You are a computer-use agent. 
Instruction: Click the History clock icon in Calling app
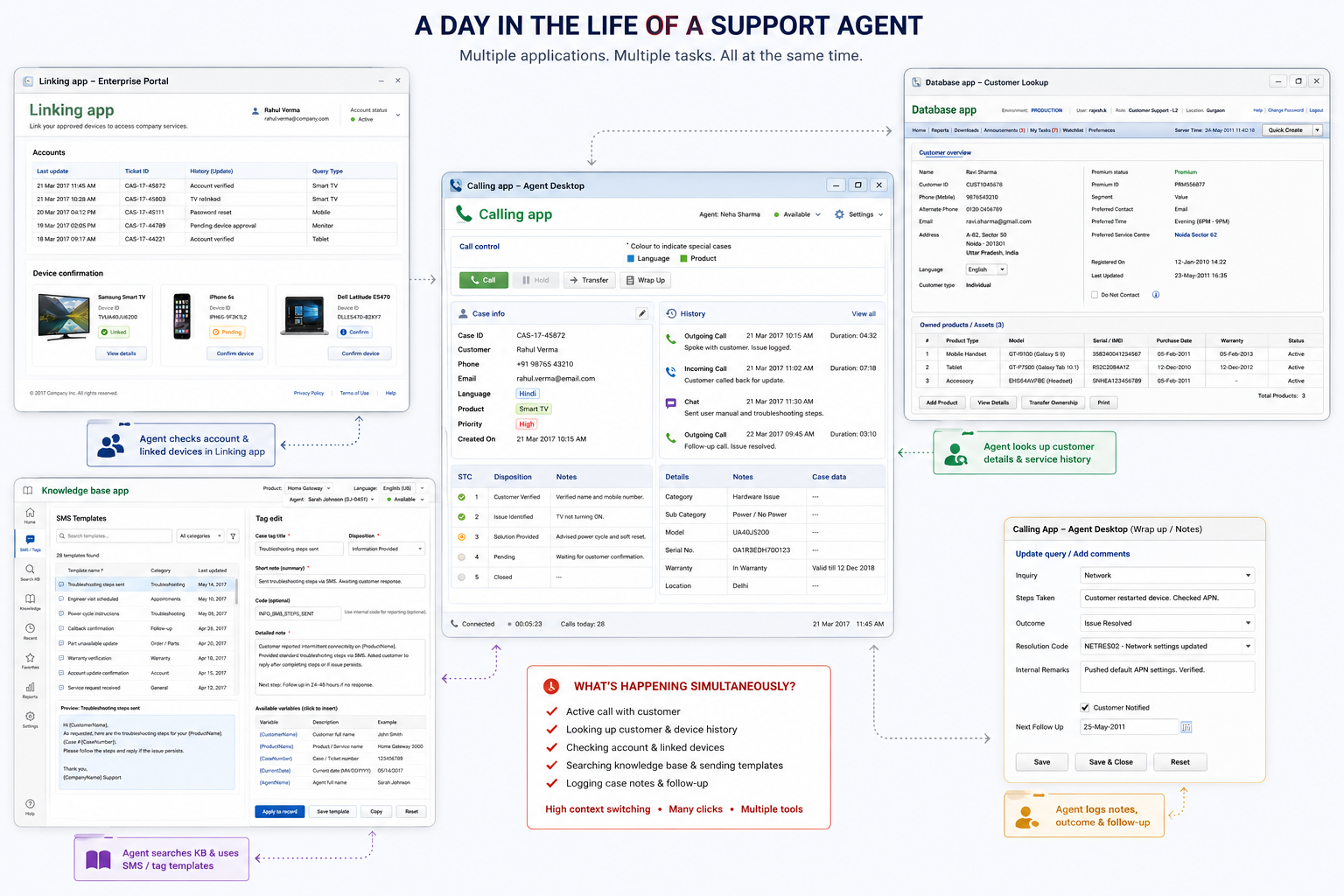pyautogui.click(x=671, y=313)
